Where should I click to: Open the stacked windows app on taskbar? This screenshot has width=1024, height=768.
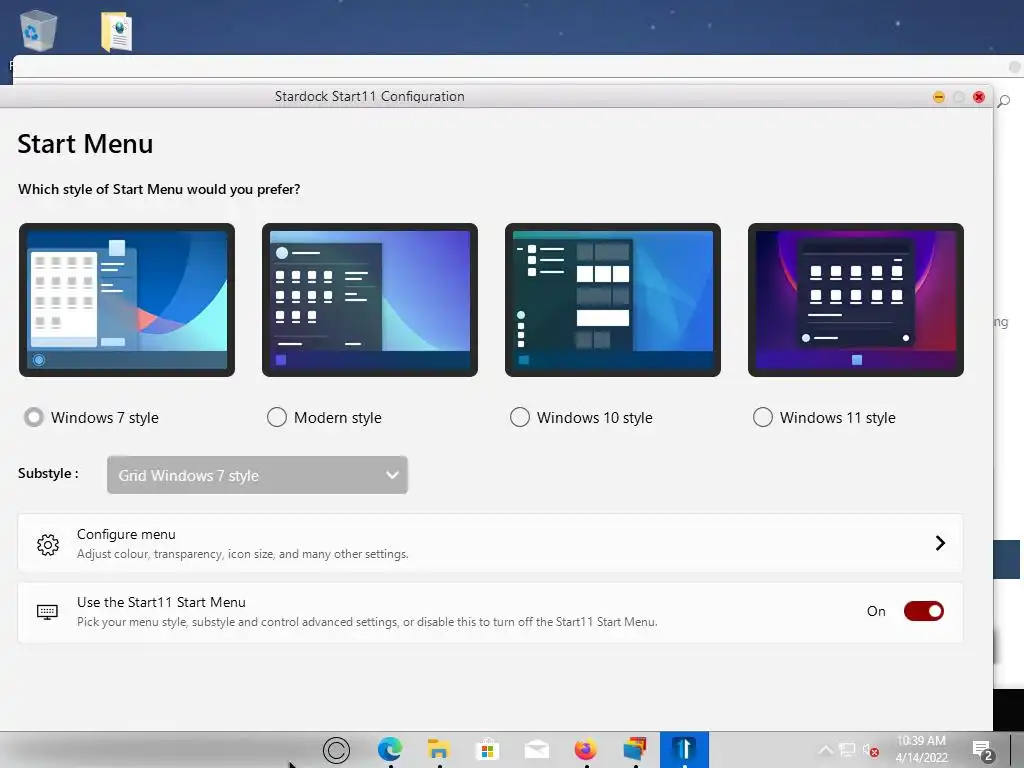coord(634,749)
